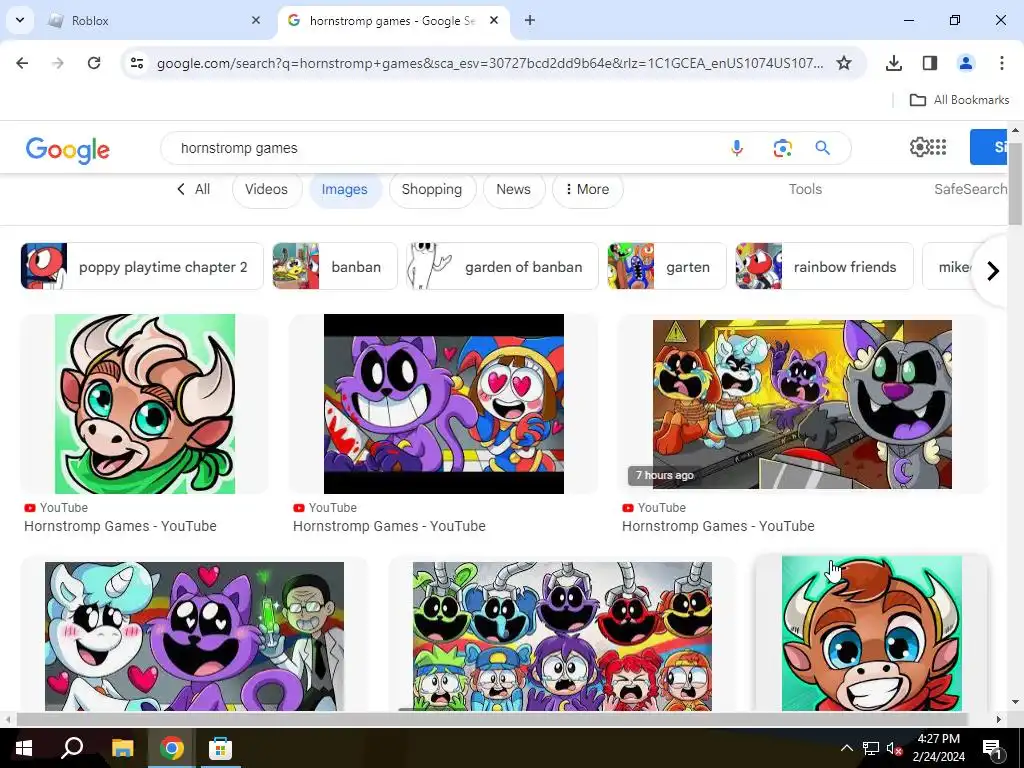The width and height of the screenshot is (1024, 768).
Task: Open the Tools options
Action: click(x=805, y=189)
